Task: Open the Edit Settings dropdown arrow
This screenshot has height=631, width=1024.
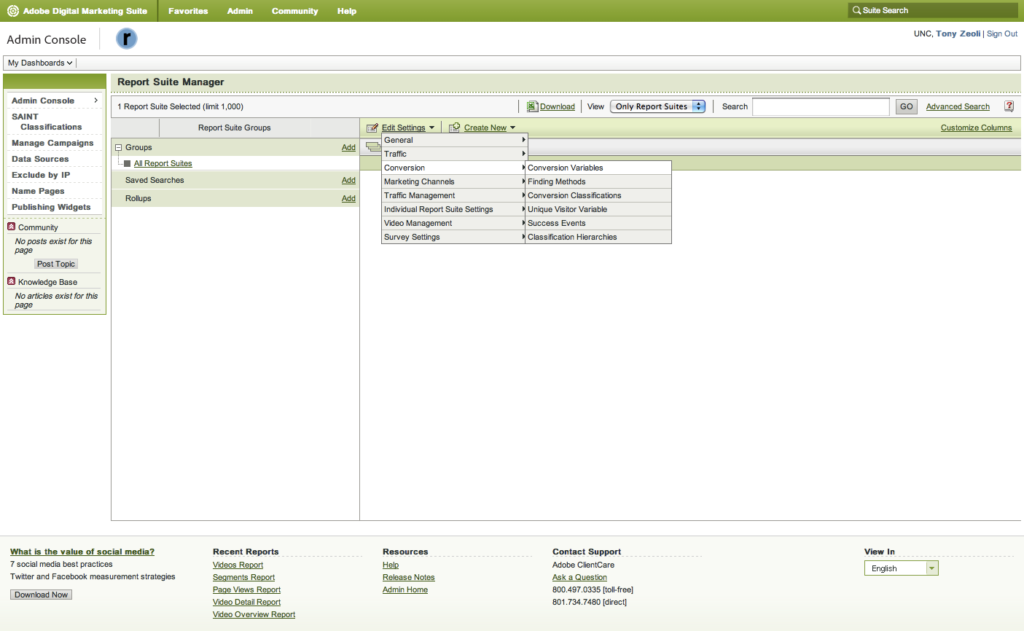Action: [432, 128]
